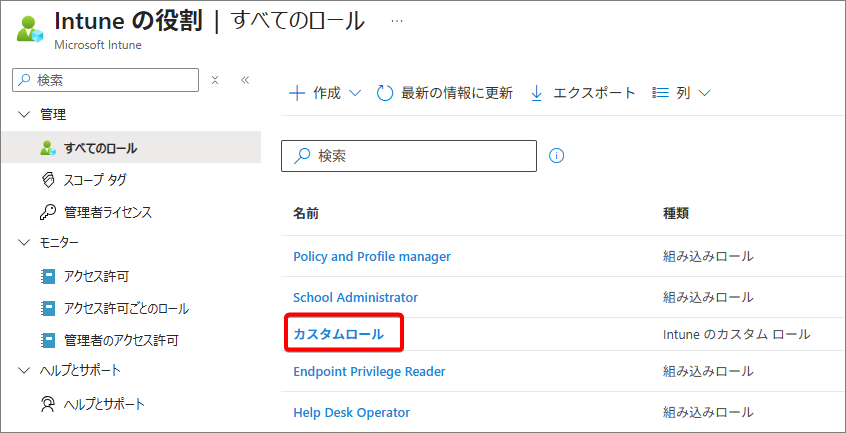Open the ellipsis more options in header
This screenshot has height=433, width=846.
[397, 20]
